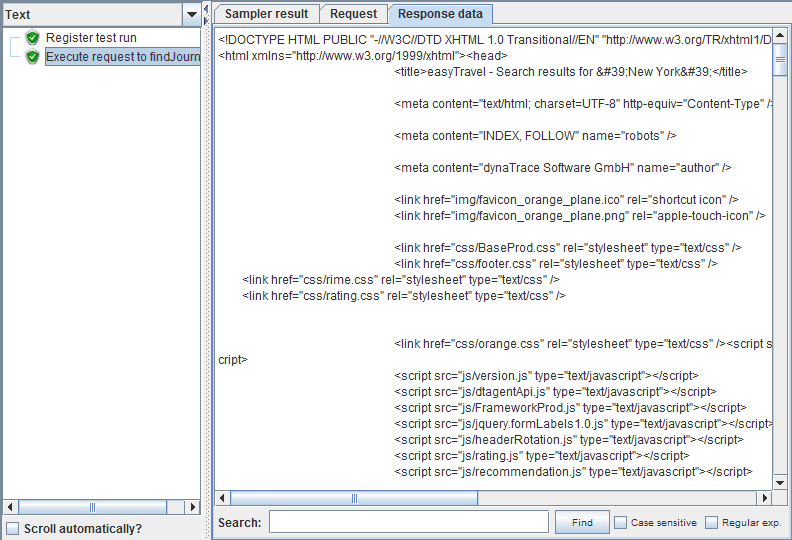Viewport: 792px width, 540px height.
Task: Click the js/version.js script line
Action: tap(547, 376)
